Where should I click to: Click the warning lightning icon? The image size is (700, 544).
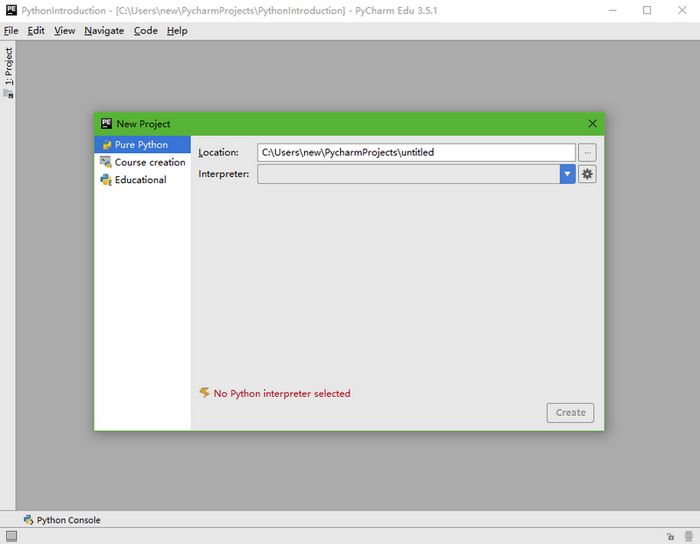(x=204, y=392)
